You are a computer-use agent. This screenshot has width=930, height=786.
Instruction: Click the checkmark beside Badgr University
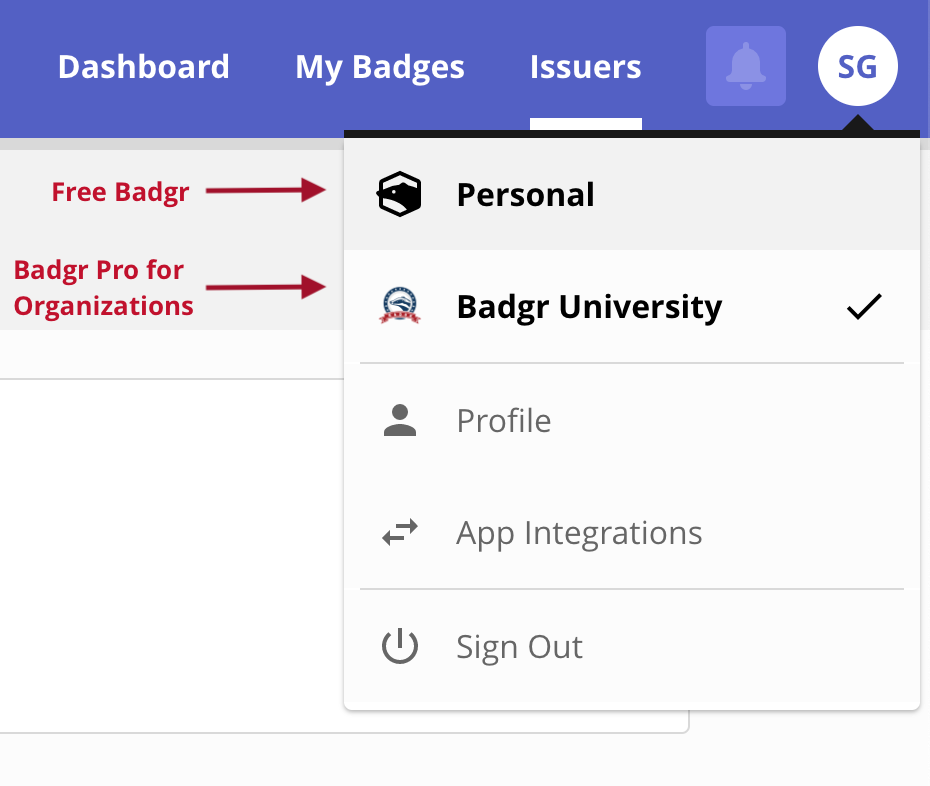(864, 306)
